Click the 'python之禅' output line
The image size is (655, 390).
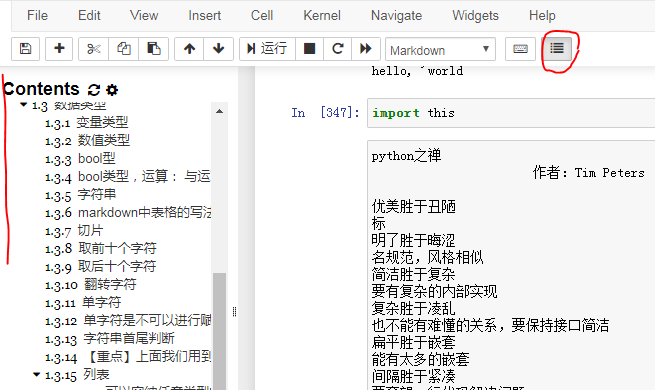(x=406, y=156)
